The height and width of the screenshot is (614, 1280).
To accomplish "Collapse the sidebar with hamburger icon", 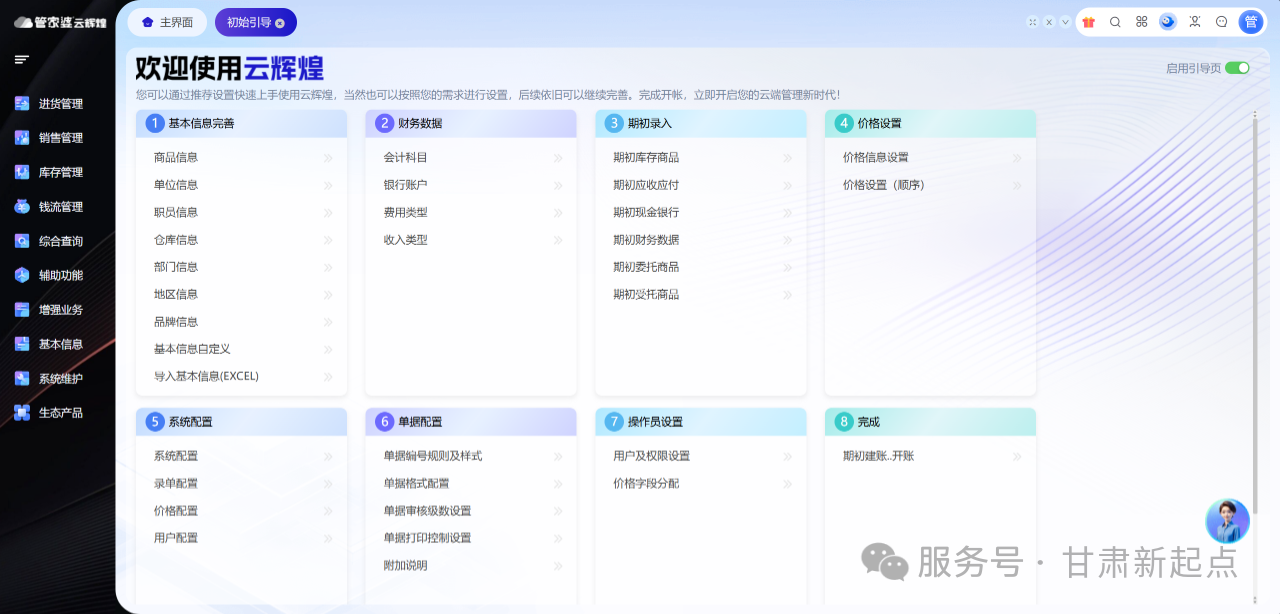I will 22,60.
